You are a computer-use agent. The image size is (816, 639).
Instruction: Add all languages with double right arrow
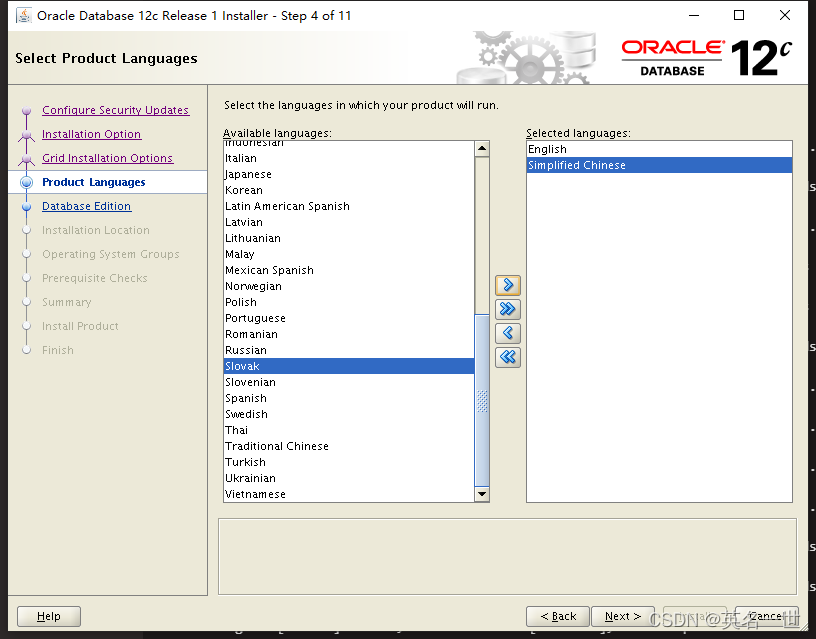[508, 309]
